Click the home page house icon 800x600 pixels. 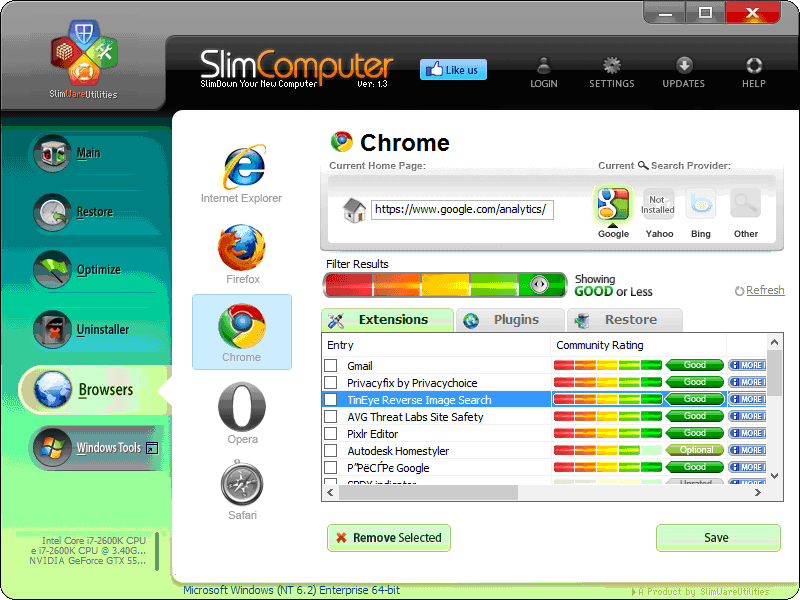354,210
